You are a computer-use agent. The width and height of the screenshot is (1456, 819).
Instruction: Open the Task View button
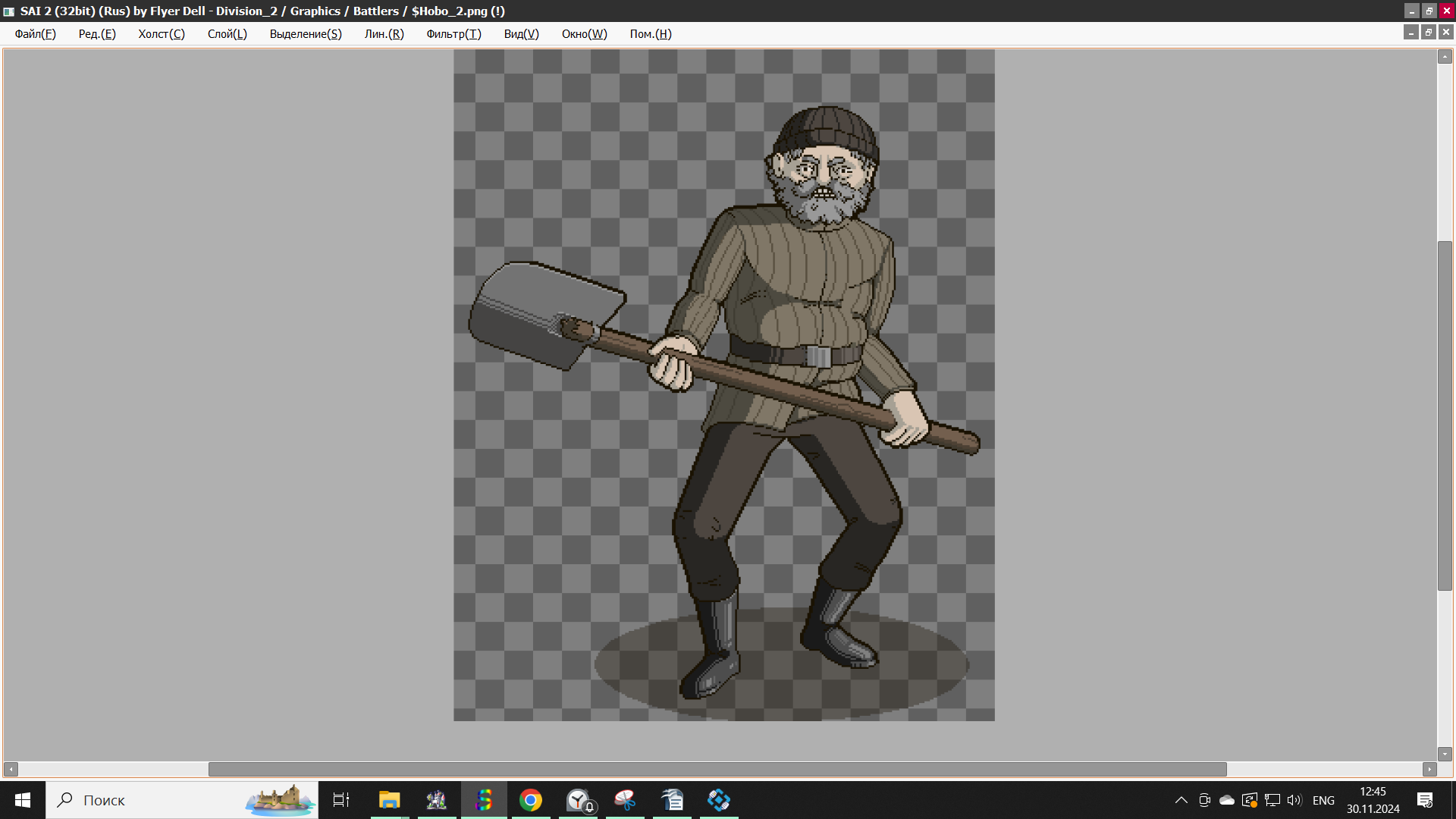pyautogui.click(x=341, y=800)
